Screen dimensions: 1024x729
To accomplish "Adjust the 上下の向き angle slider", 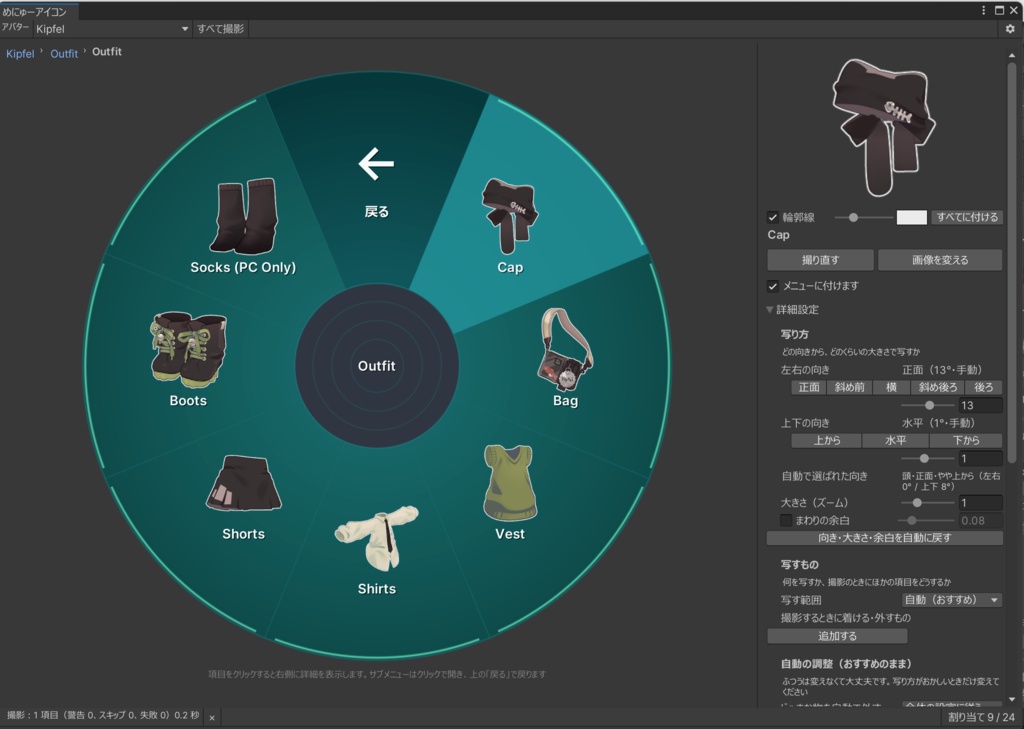I will click(927, 458).
